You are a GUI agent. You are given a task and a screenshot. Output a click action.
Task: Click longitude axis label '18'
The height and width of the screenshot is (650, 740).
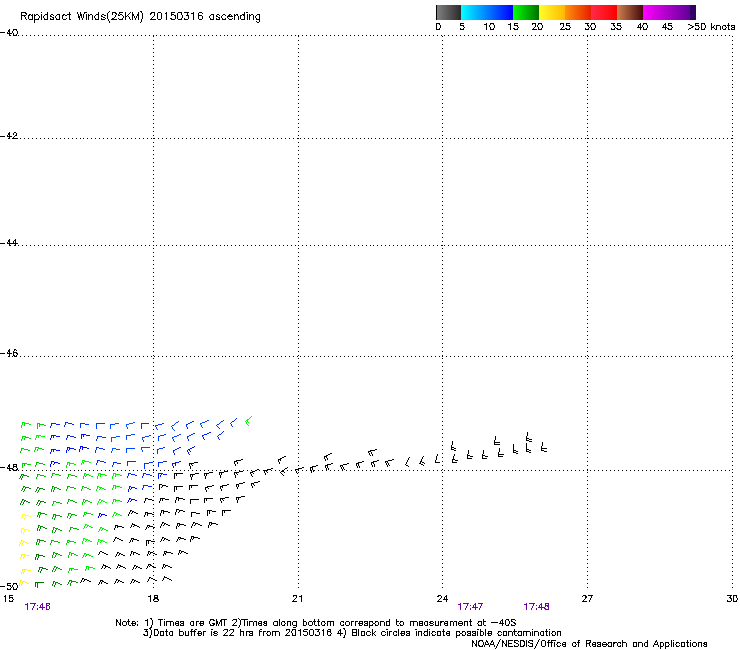[x=153, y=599]
